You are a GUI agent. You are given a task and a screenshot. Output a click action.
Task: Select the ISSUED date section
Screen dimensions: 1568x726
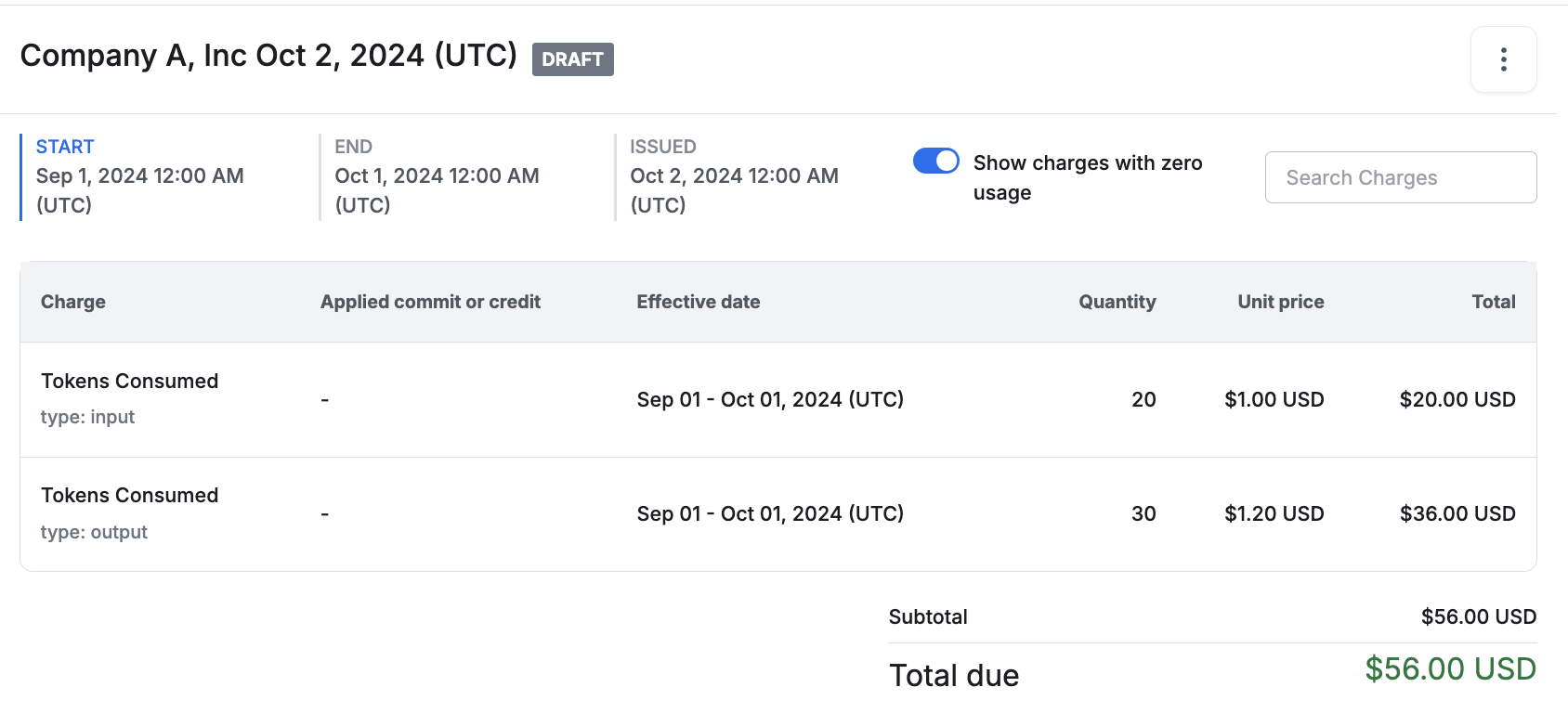(x=734, y=175)
